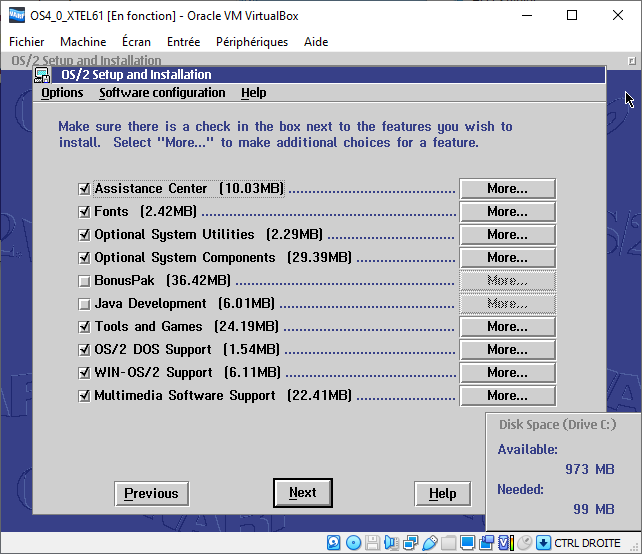Open the Périphériques menu in VirtualBox

coord(251,42)
